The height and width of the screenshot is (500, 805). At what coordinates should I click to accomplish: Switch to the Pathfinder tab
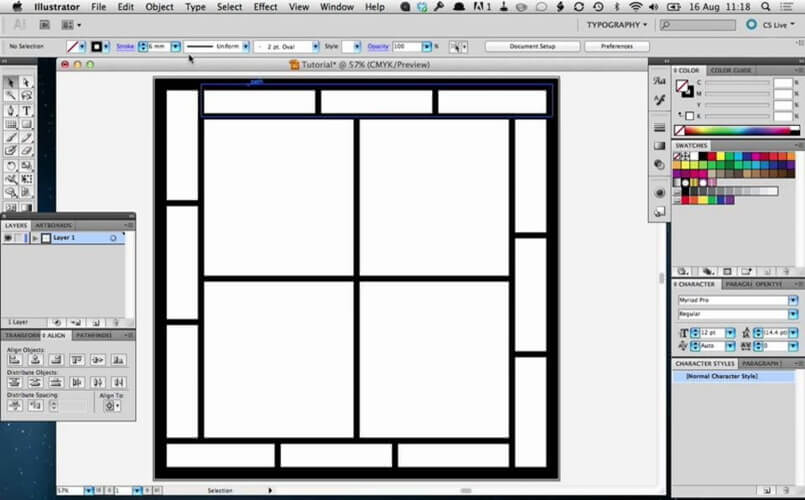tap(94, 335)
